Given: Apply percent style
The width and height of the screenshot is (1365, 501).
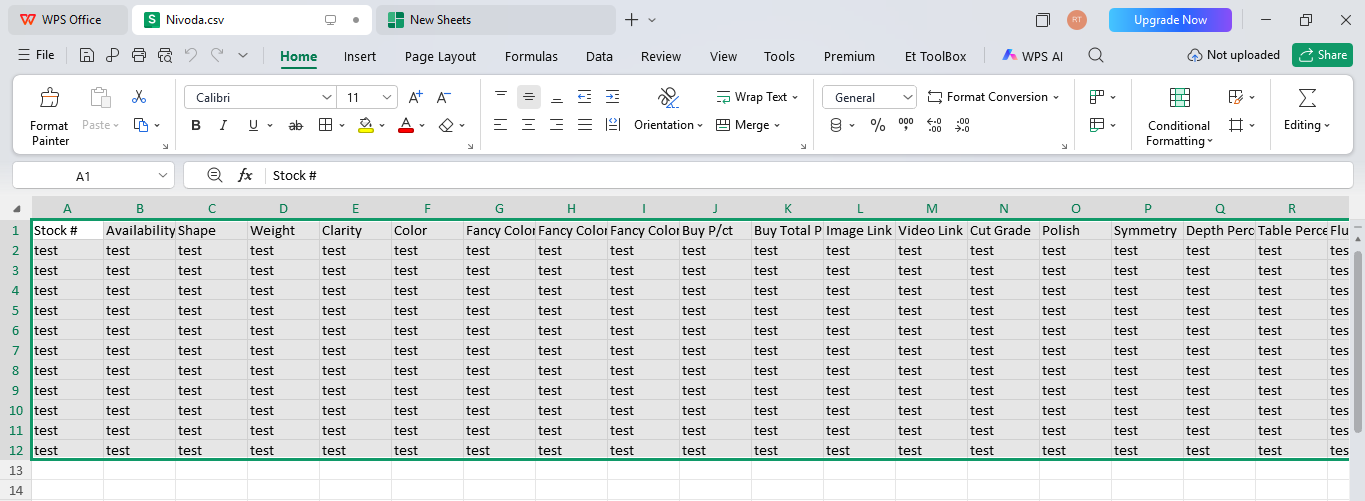Looking at the screenshot, I should click(x=877, y=125).
